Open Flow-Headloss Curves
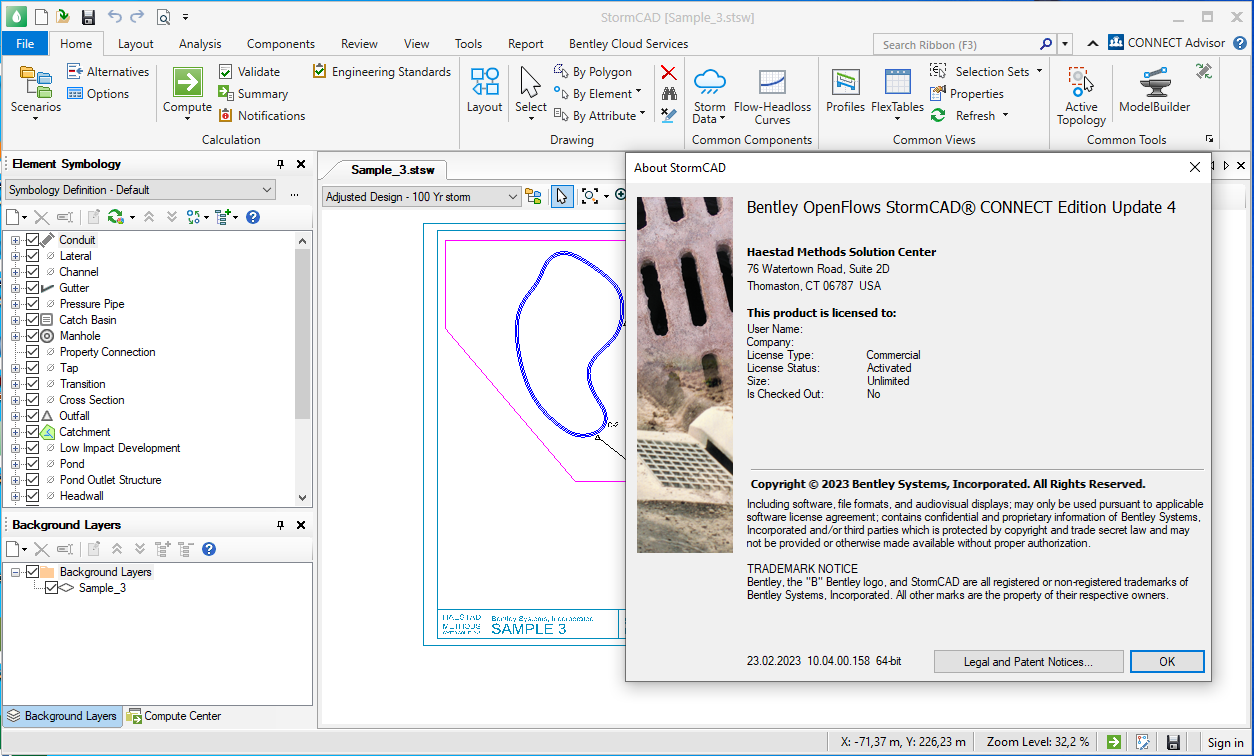 (x=772, y=84)
